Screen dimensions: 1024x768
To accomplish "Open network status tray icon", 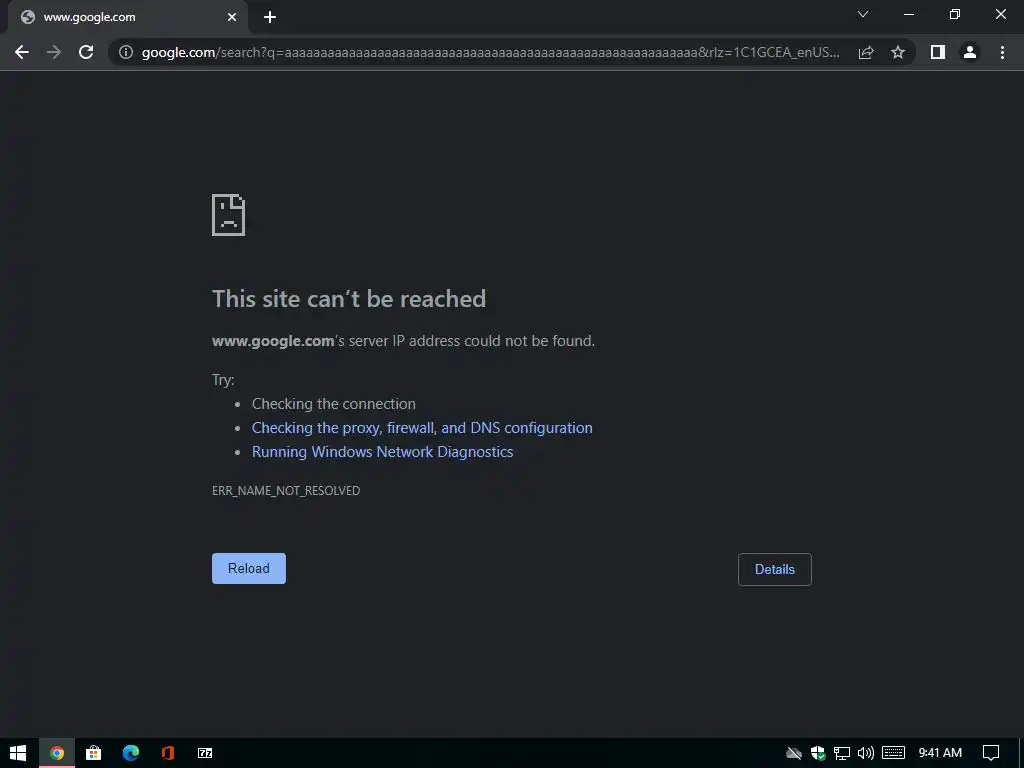I will point(842,753).
